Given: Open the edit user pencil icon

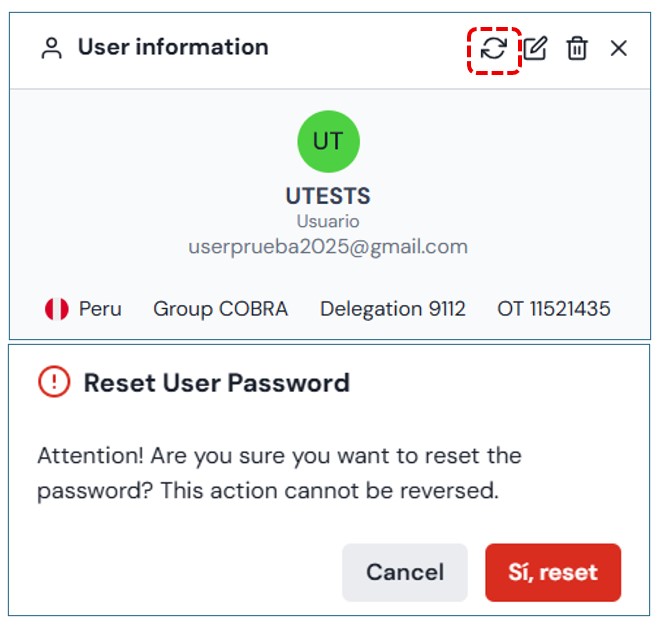Looking at the screenshot, I should (x=536, y=48).
